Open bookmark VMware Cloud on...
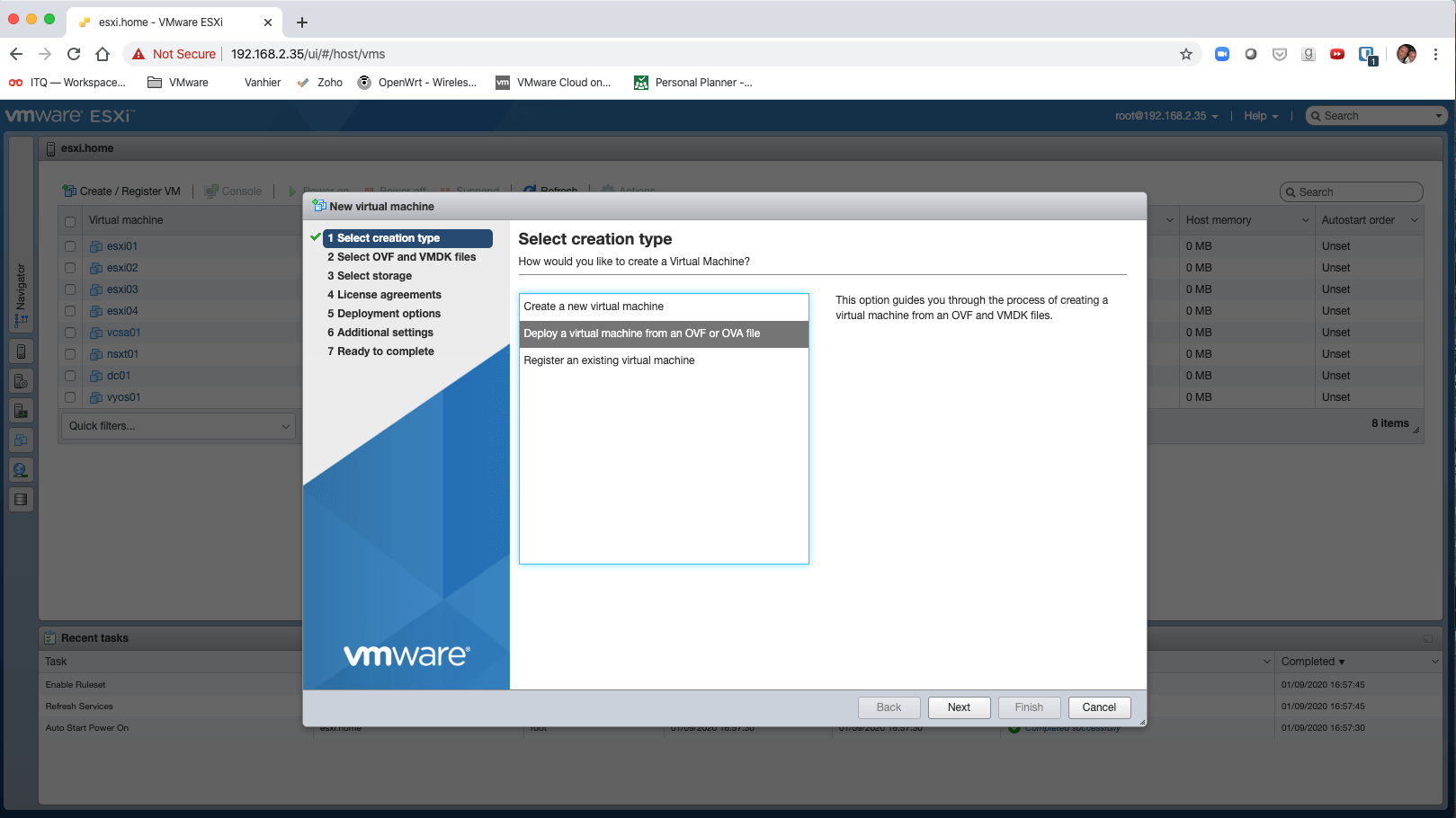 click(x=553, y=83)
